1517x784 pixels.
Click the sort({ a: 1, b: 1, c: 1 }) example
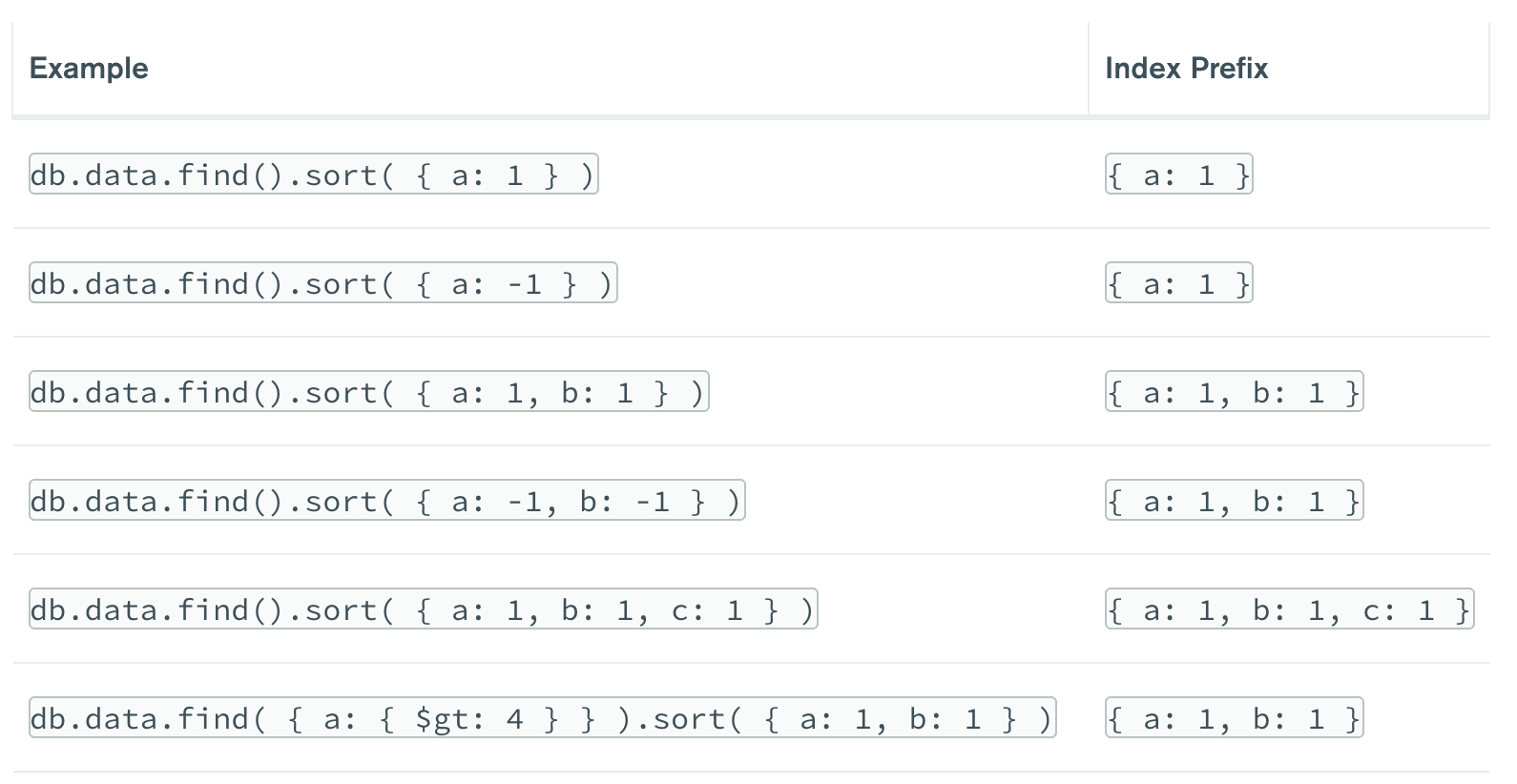[x=424, y=609]
